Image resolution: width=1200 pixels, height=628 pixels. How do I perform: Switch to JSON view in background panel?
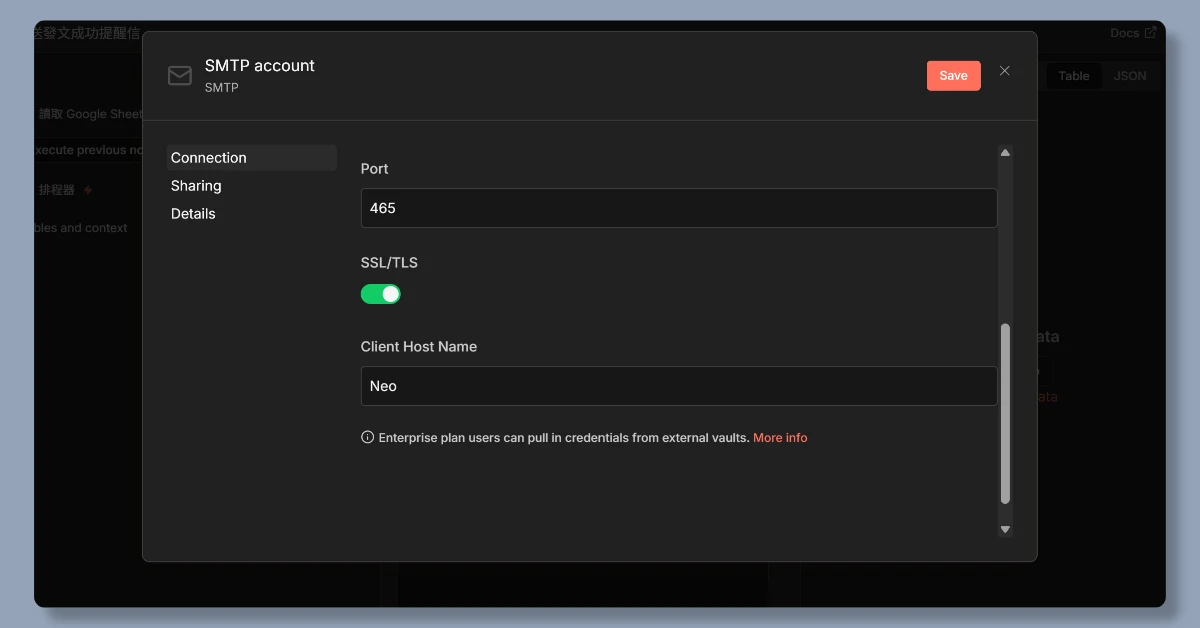click(x=1130, y=76)
